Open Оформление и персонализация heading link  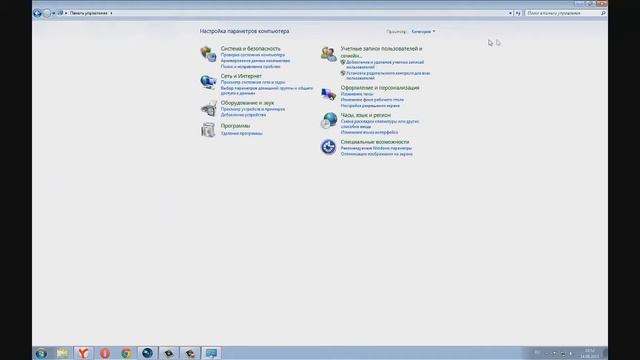tap(380, 87)
